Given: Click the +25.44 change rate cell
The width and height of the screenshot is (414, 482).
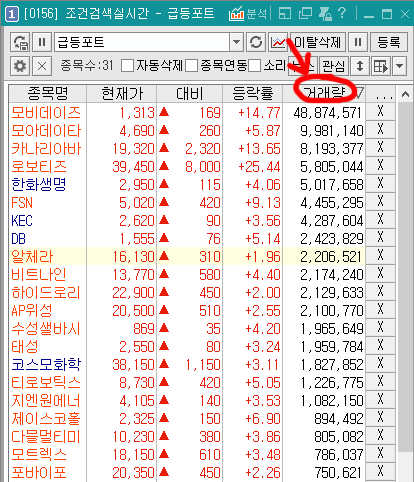Looking at the screenshot, I should point(259,167).
